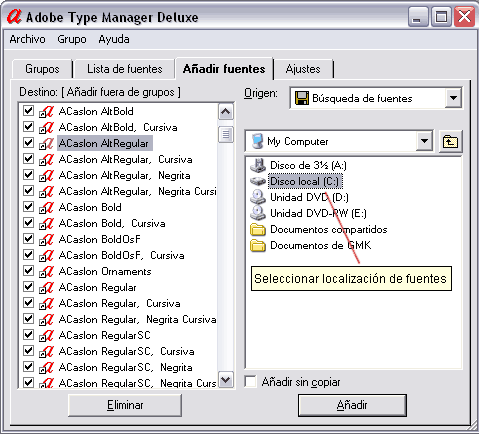
Task: Open the Origen Búsqueda de fuentes dropdown
Action: [453, 98]
